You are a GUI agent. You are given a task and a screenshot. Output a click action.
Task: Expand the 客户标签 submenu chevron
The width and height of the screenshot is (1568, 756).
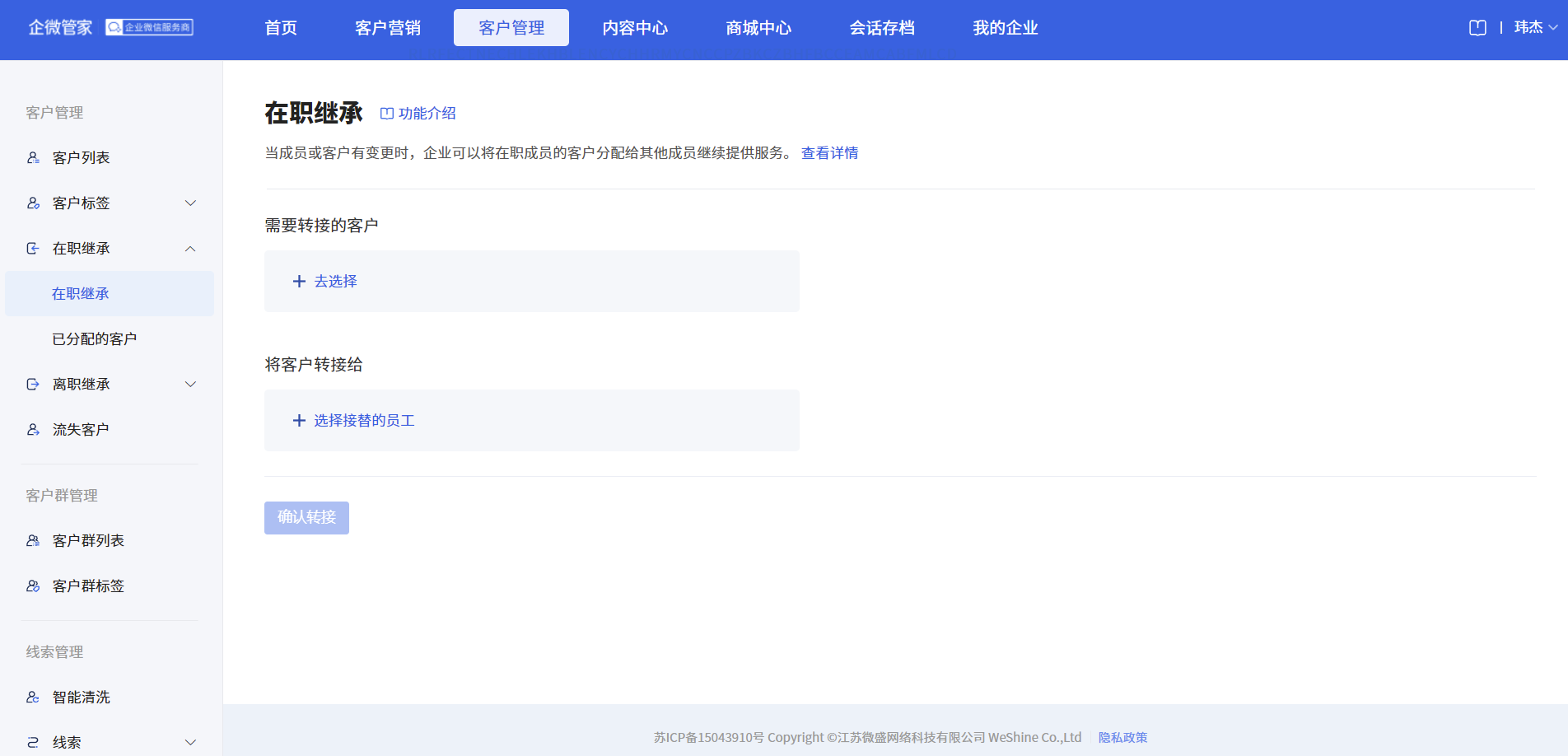[x=190, y=203]
